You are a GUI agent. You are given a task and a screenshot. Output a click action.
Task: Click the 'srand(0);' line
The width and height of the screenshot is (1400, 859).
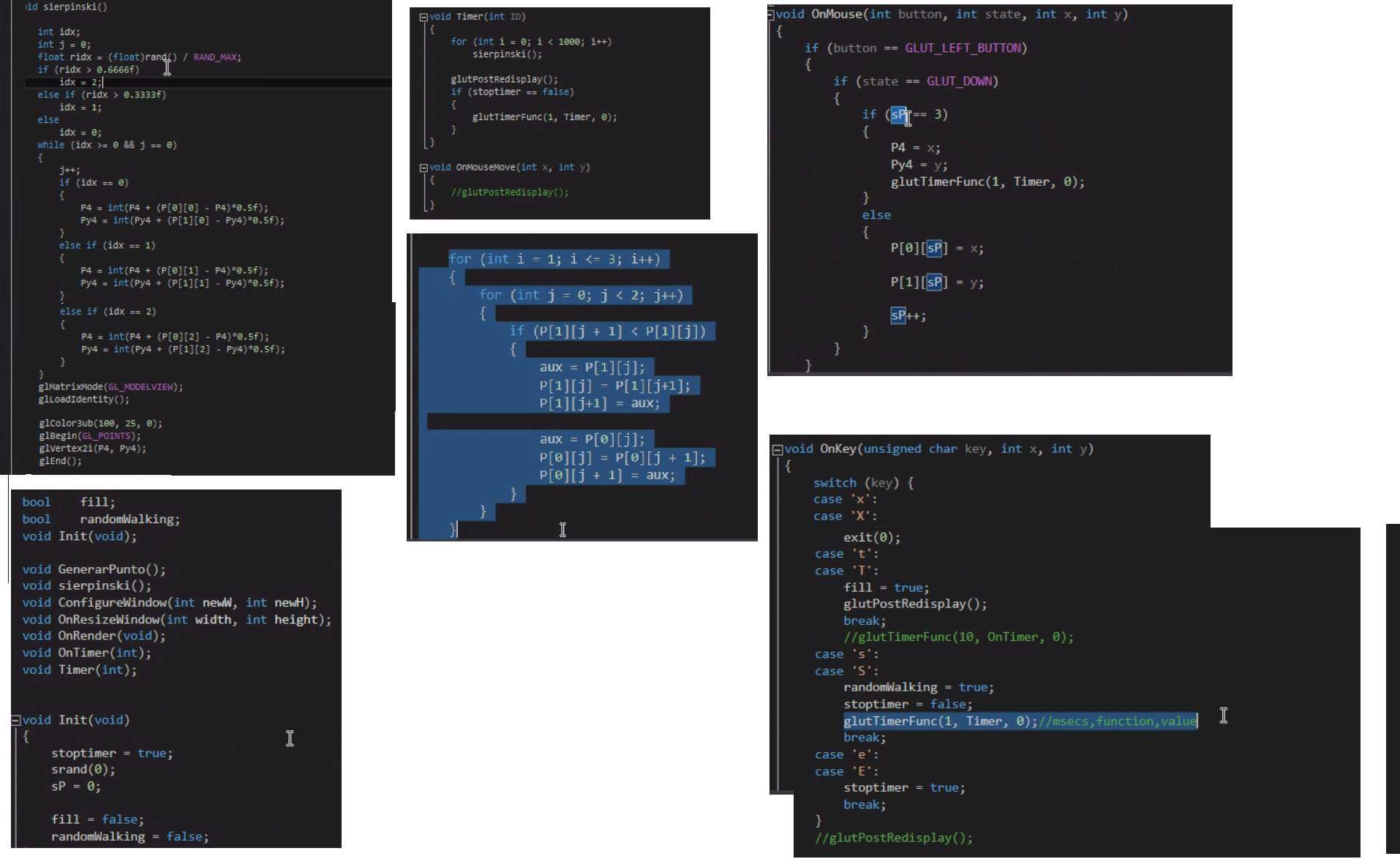pyautogui.click(x=83, y=770)
